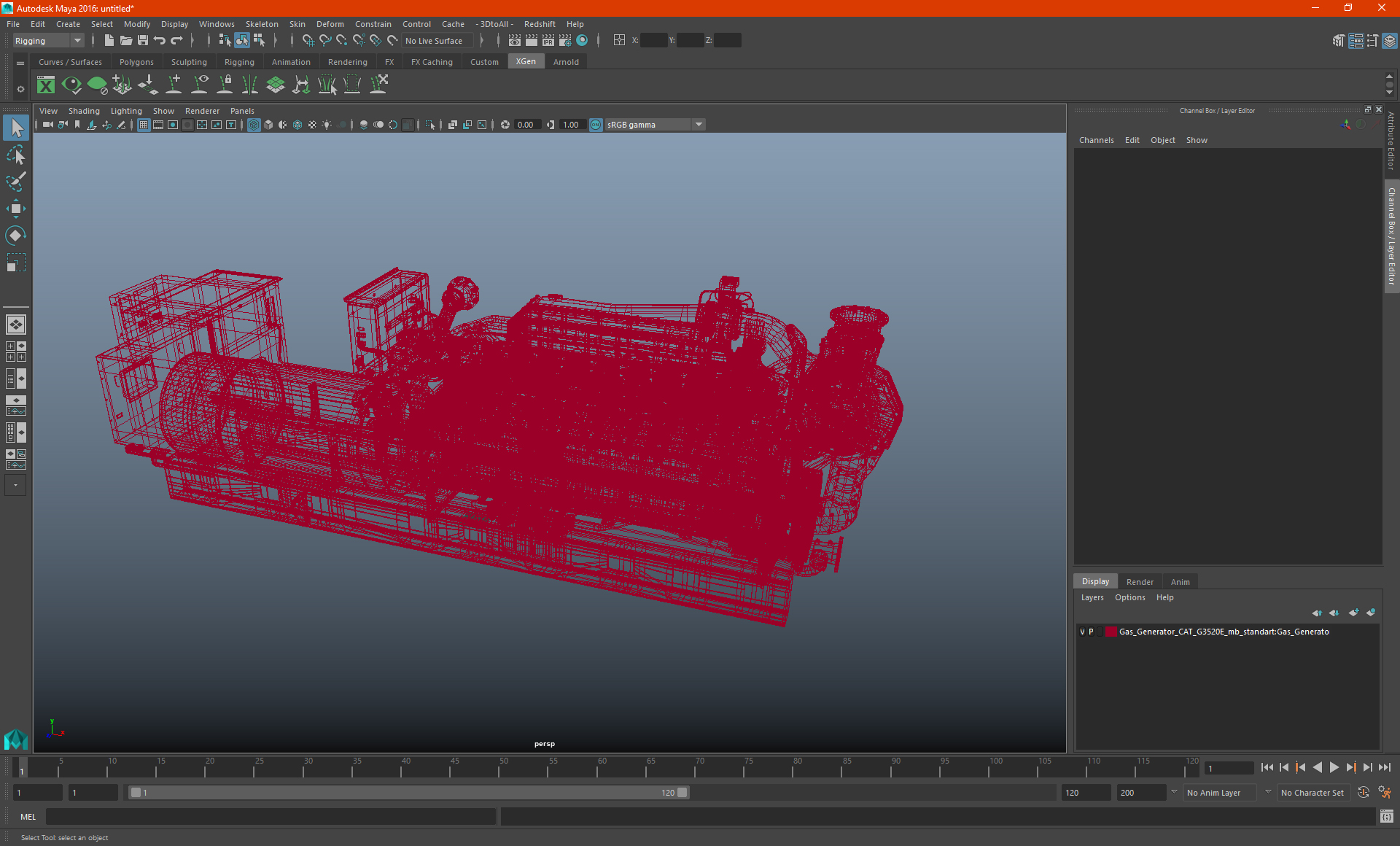The height and width of the screenshot is (846, 1400).
Task: Switch to the Arnold shelf tab
Action: tap(566, 62)
